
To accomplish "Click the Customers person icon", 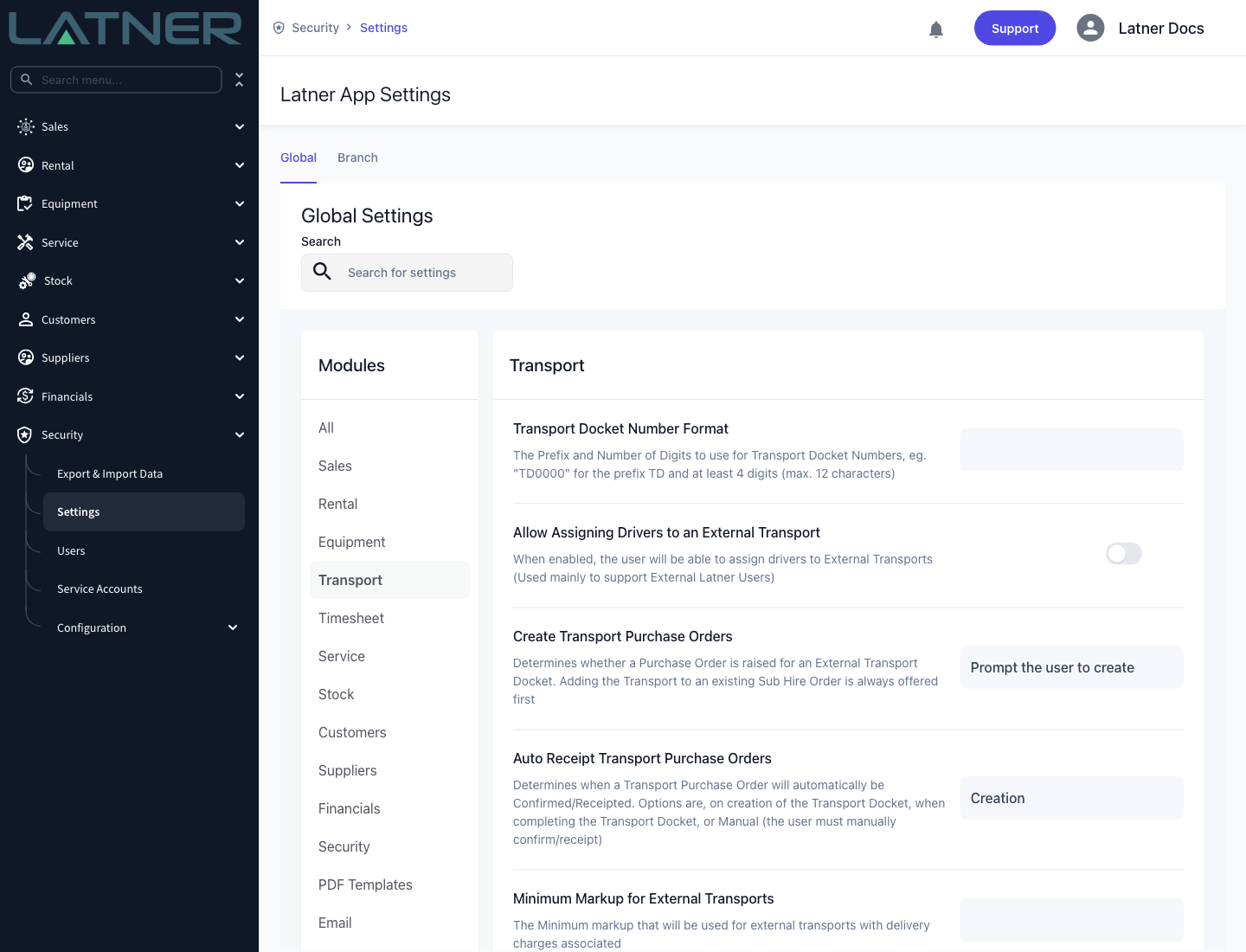I will pos(26,319).
